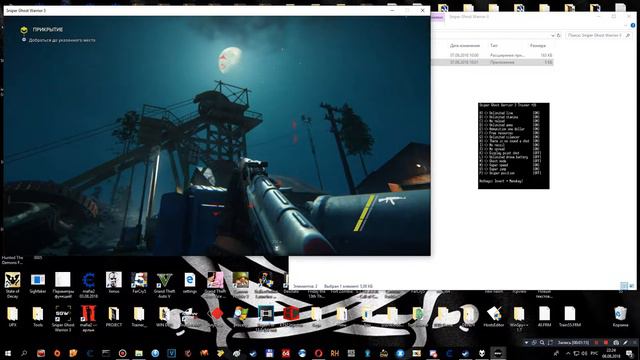Click the pencil draw tool on recording toolbar
640x360 pixels.
click(x=625, y=342)
